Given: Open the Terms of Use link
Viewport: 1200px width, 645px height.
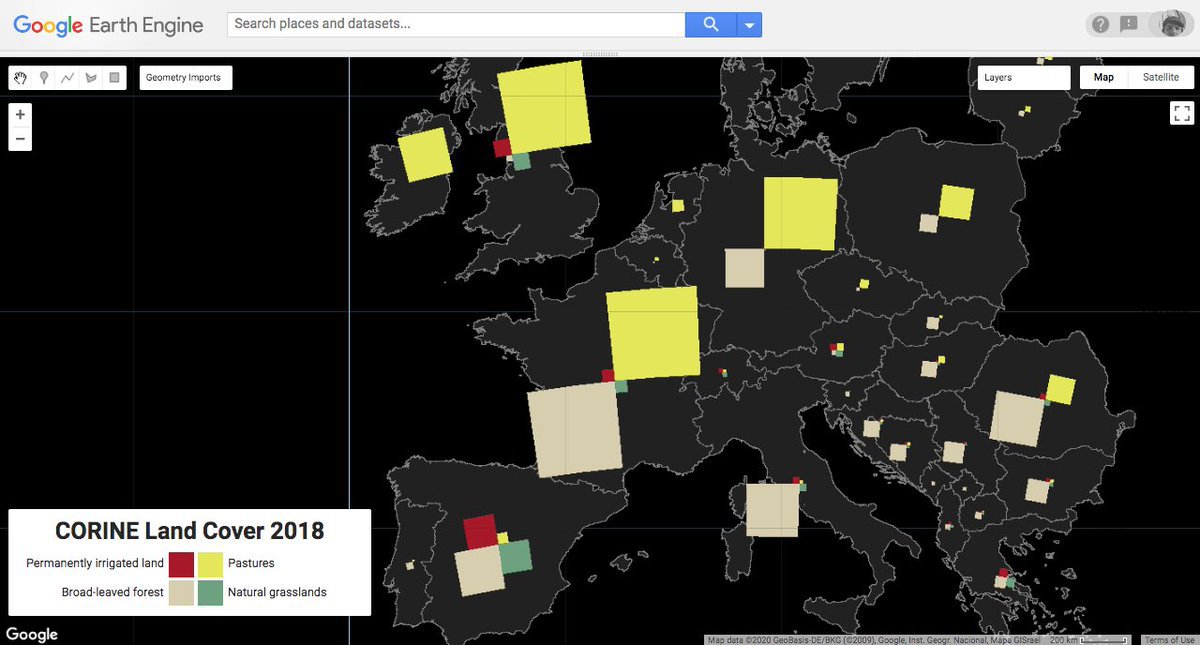Looking at the screenshot, I should click(1169, 640).
